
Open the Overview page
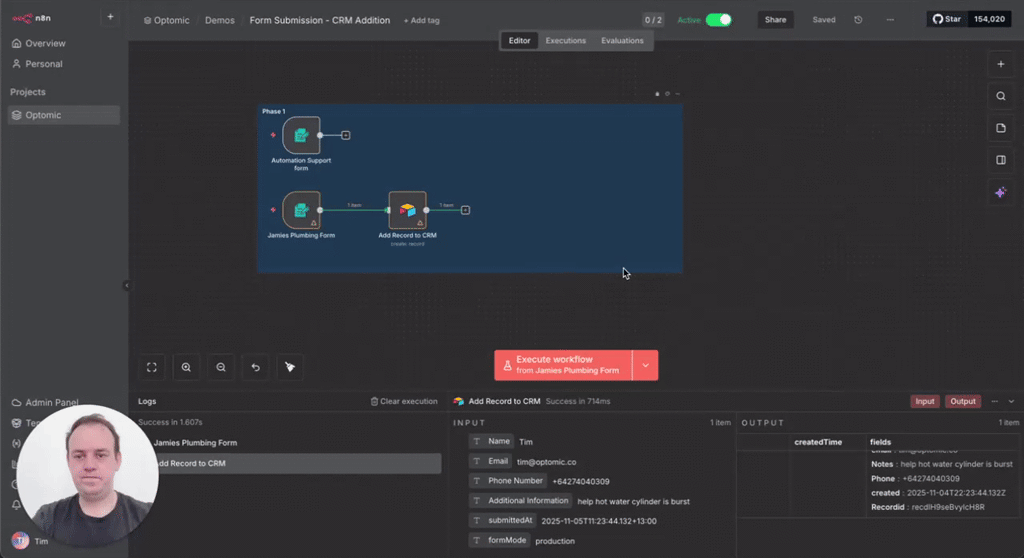[39, 43]
